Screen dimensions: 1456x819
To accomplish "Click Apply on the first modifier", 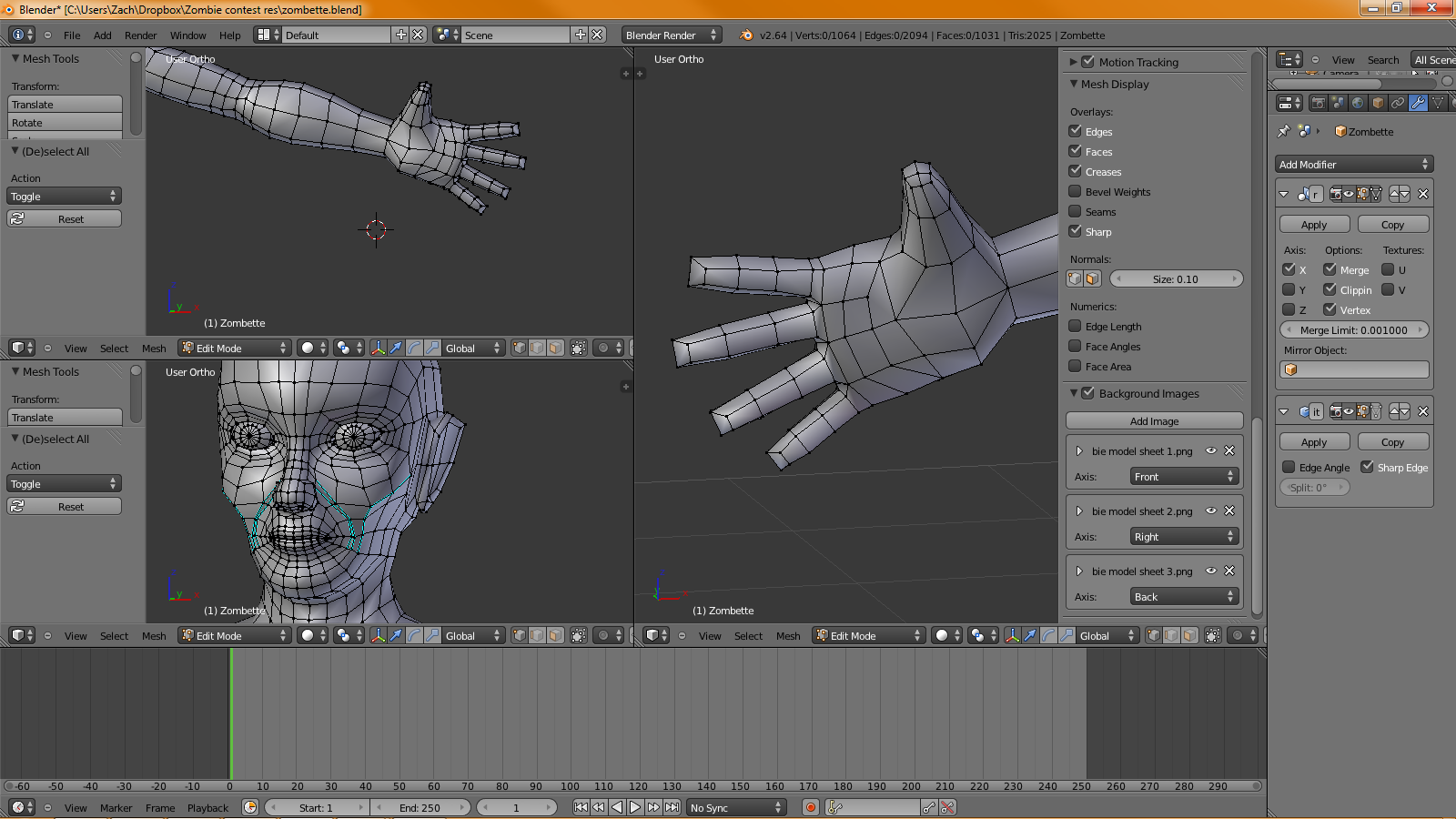I will (x=1313, y=224).
